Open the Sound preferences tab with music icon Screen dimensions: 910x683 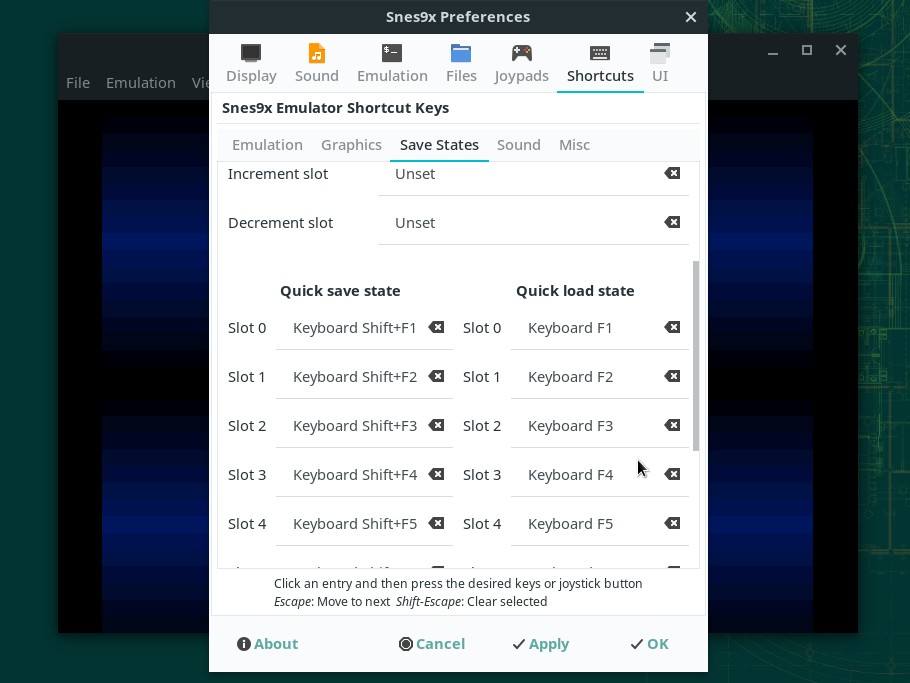point(316,63)
